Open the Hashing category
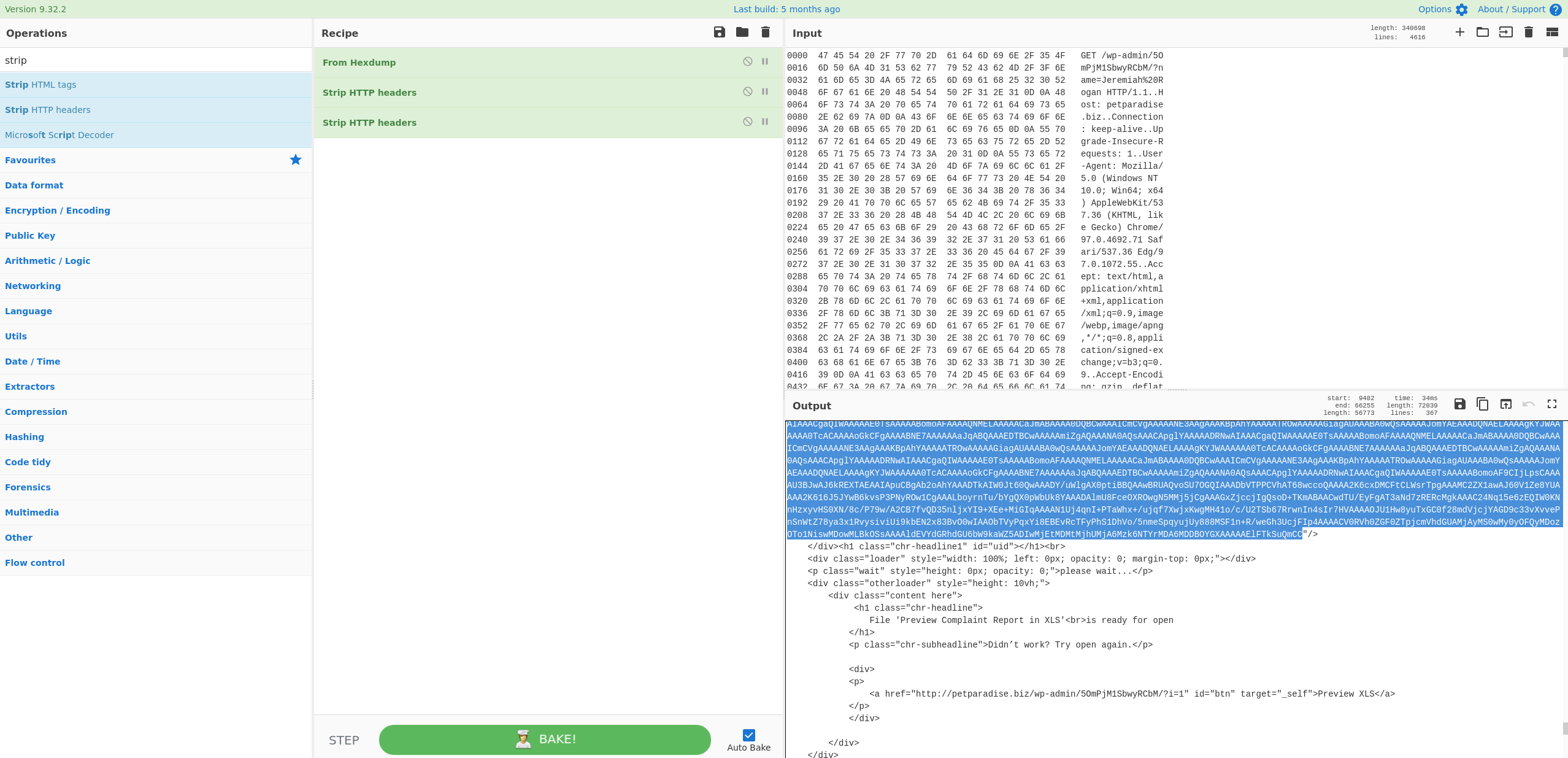This screenshot has height=758, width=1568. click(156, 437)
